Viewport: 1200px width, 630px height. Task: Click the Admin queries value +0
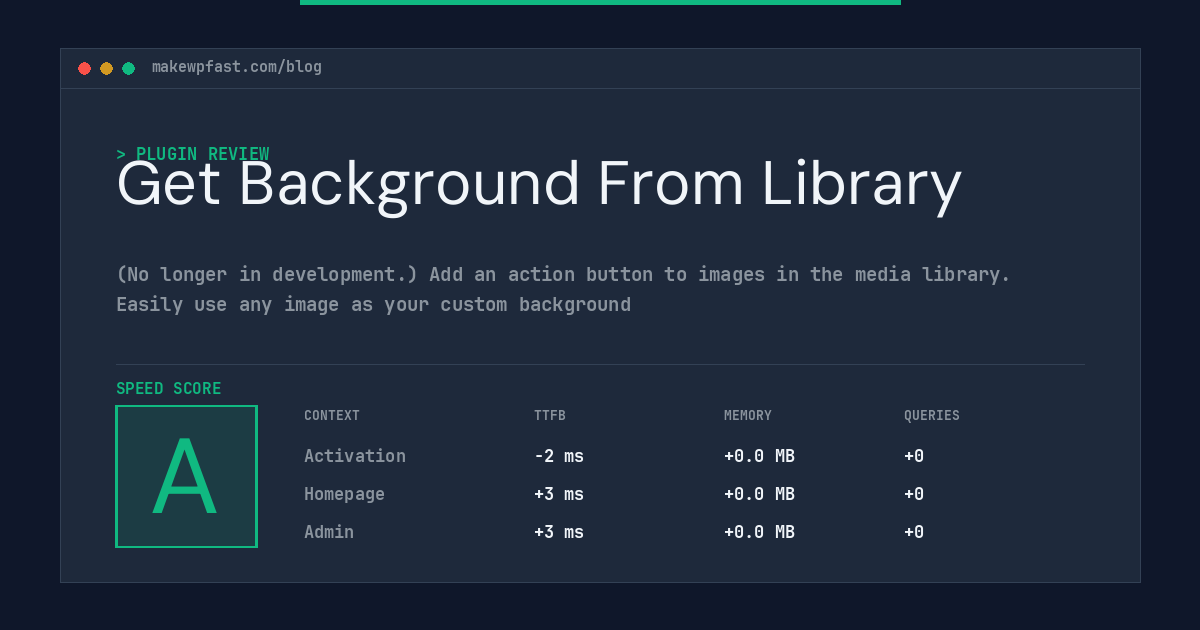click(914, 532)
